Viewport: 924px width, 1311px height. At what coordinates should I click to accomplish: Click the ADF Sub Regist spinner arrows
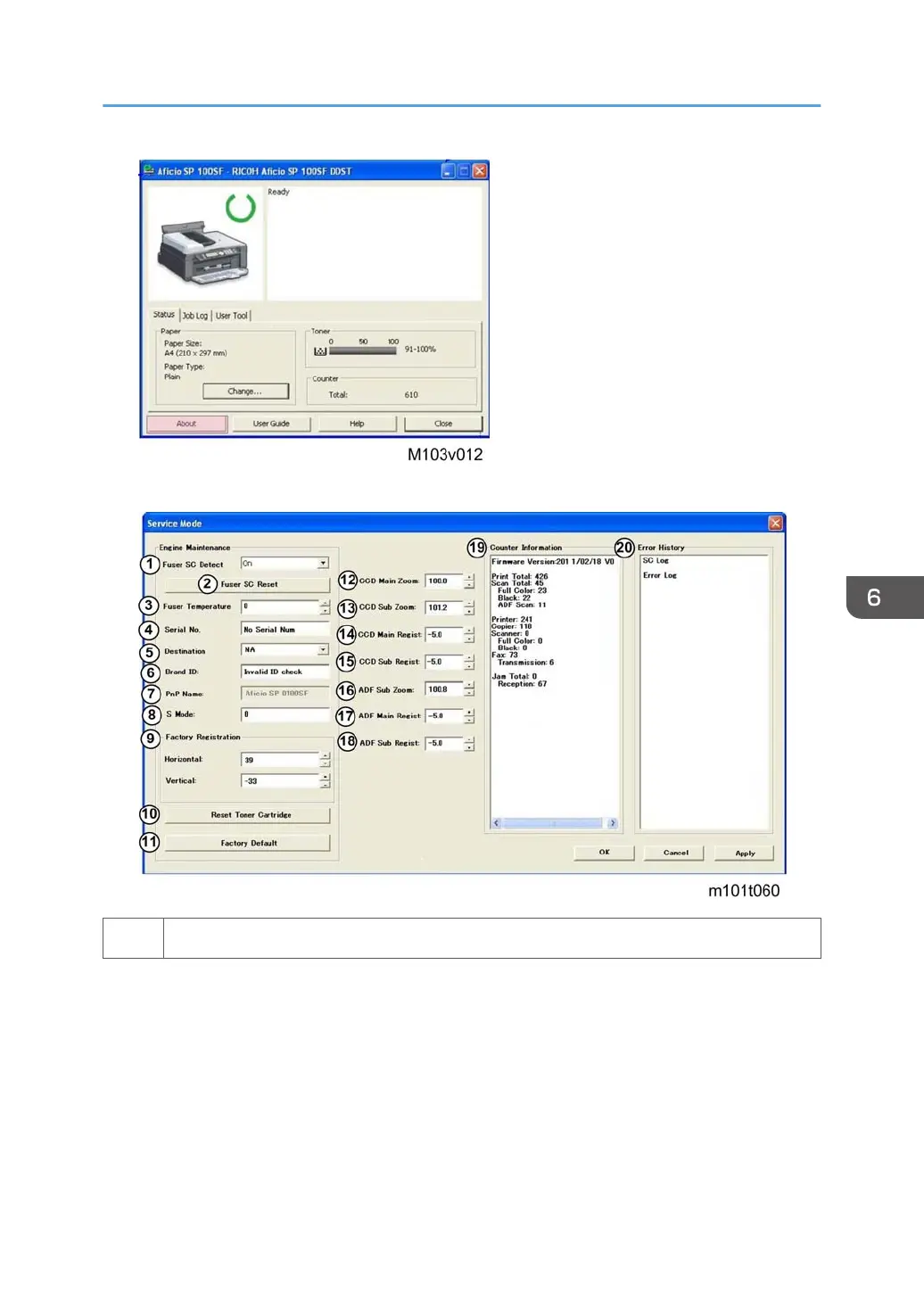469,743
